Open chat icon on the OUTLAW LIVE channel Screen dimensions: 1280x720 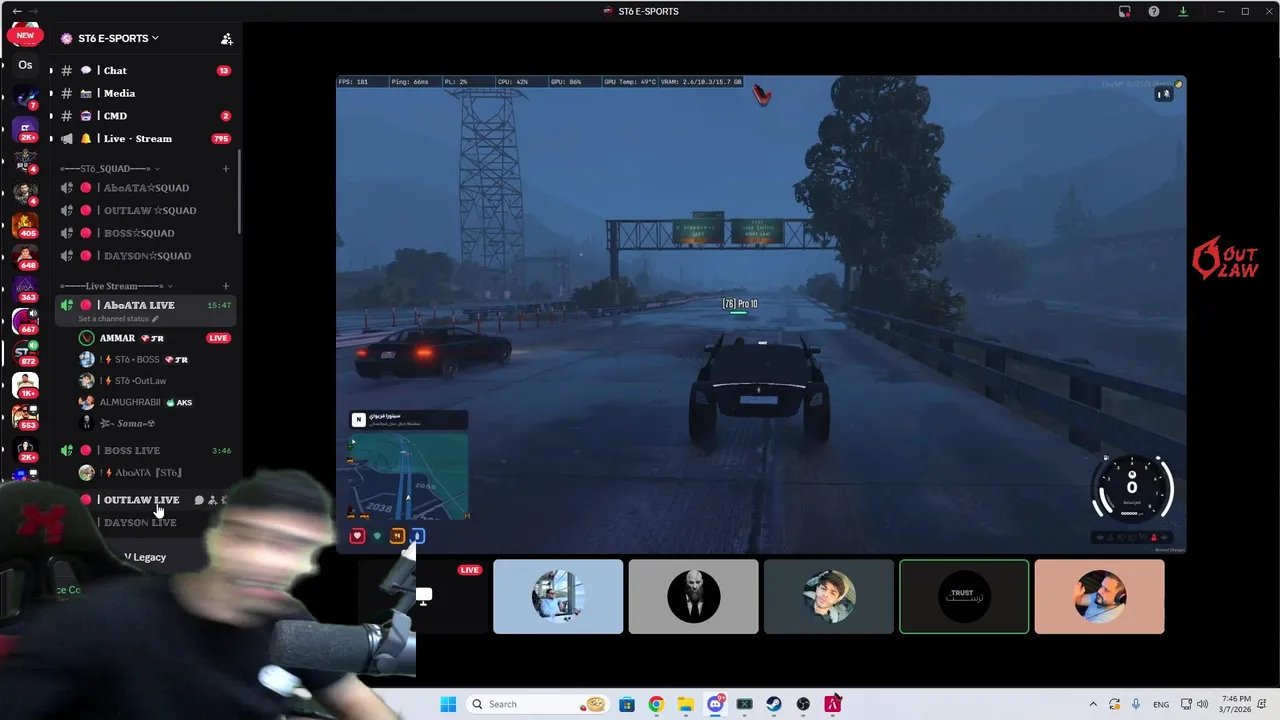[199, 500]
